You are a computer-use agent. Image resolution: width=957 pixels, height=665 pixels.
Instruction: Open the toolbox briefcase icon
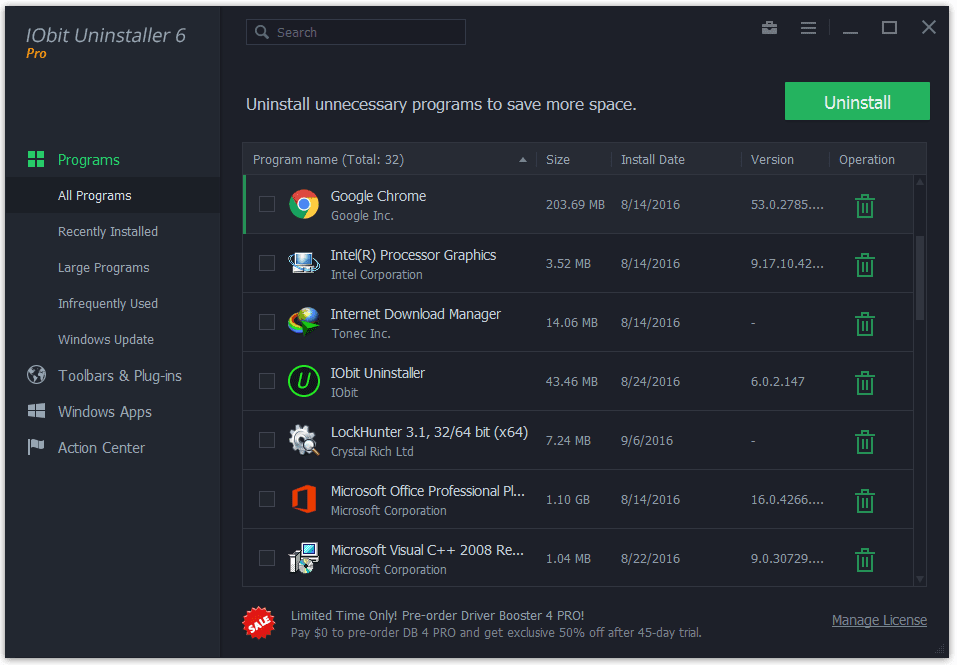tap(769, 27)
